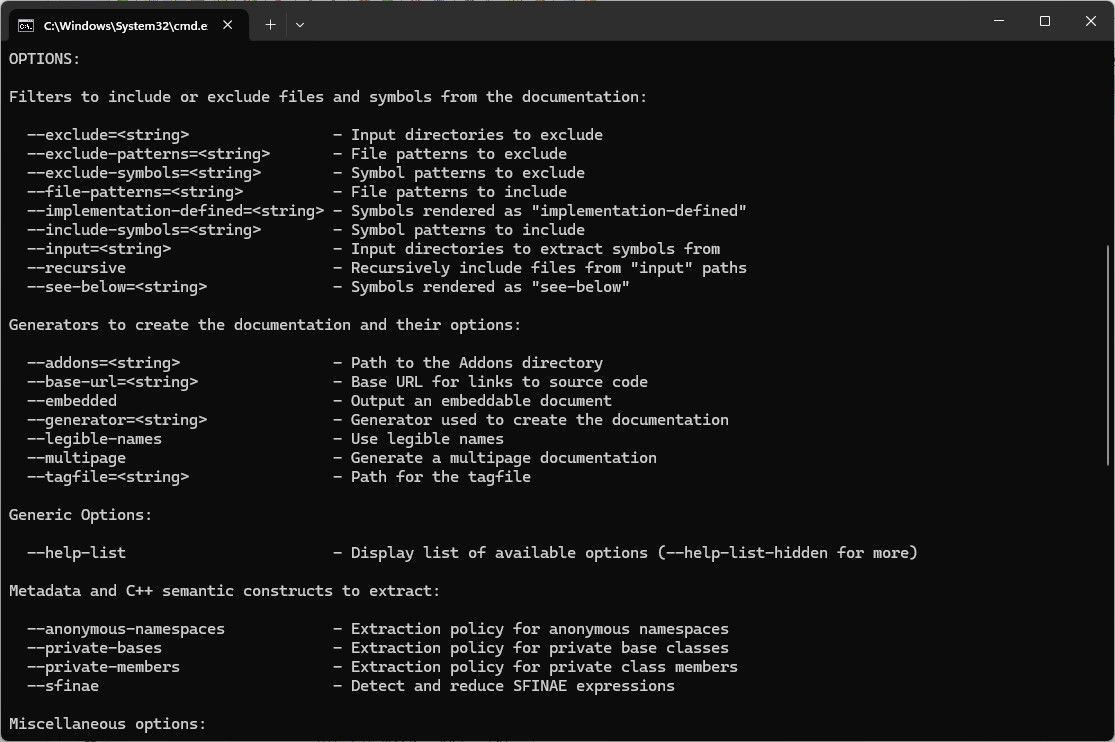Open a new tab with the plus button
1115x742 pixels.
[270, 25]
